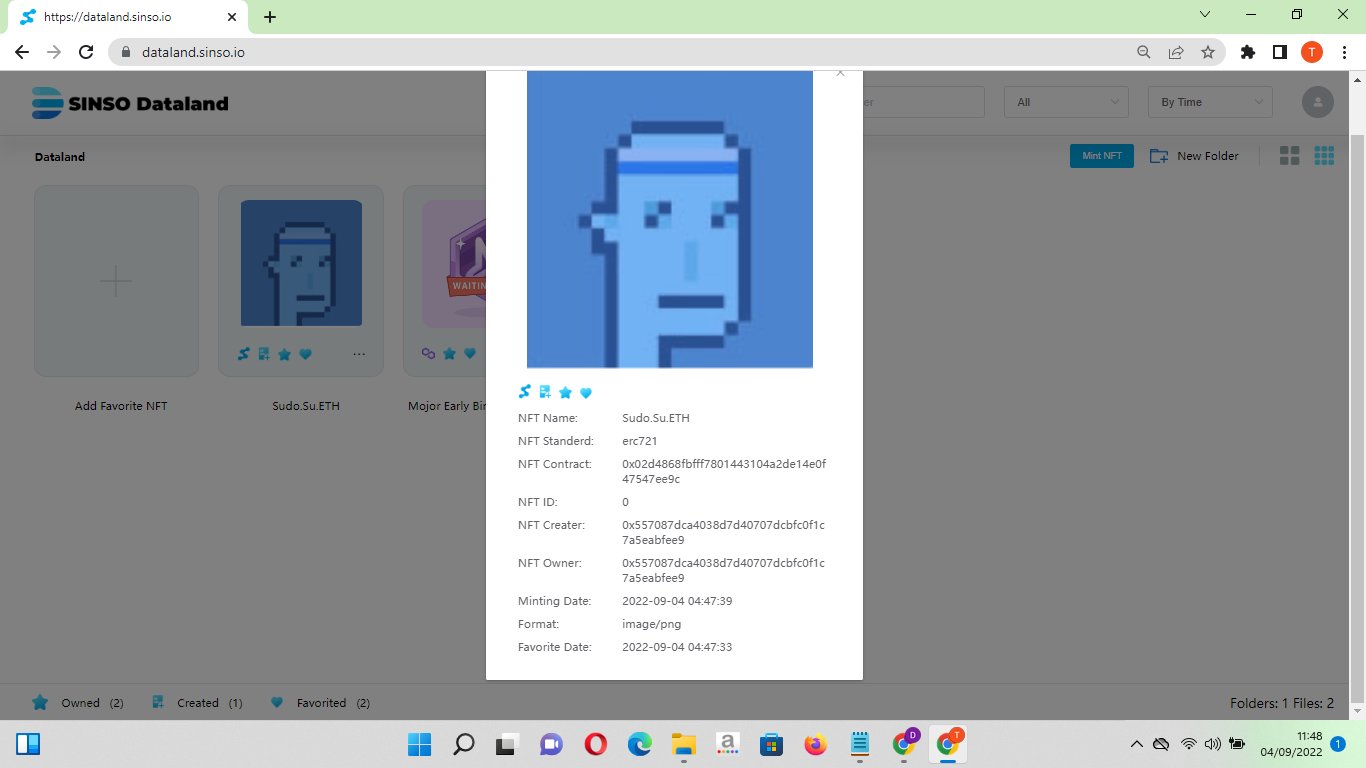Open the Chrome three-dot menu
1366x768 pixels.
pyautogui.click(x=1343, y=52)
